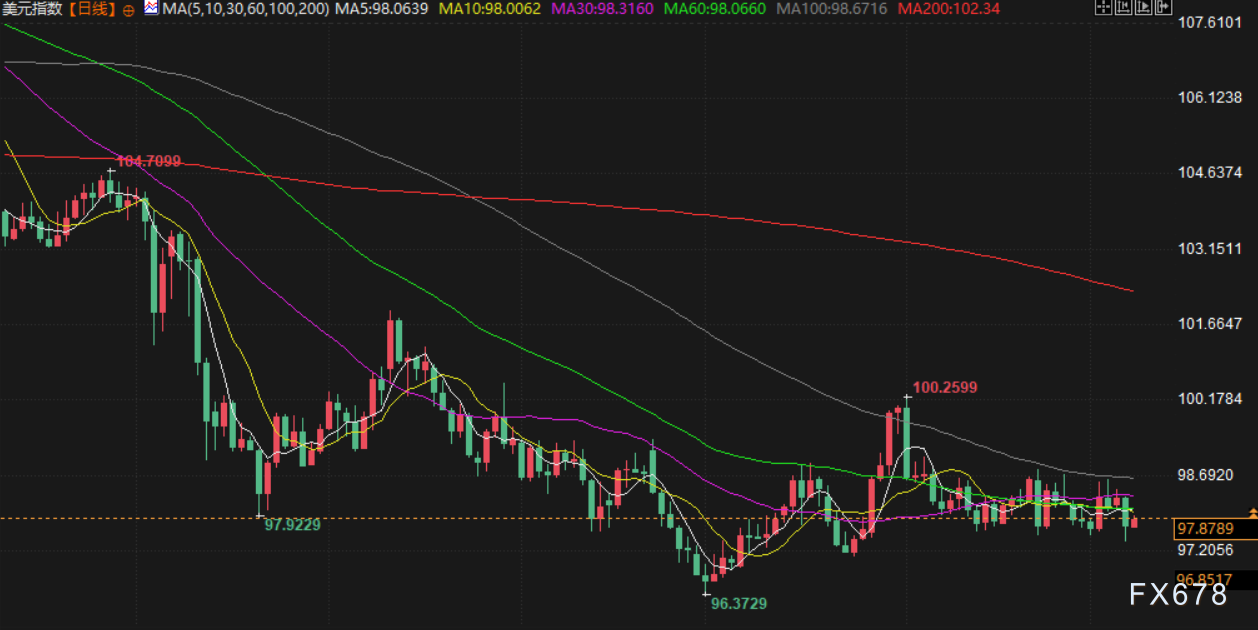Click the orange double-up arrow on price axis

(1253, 512)
